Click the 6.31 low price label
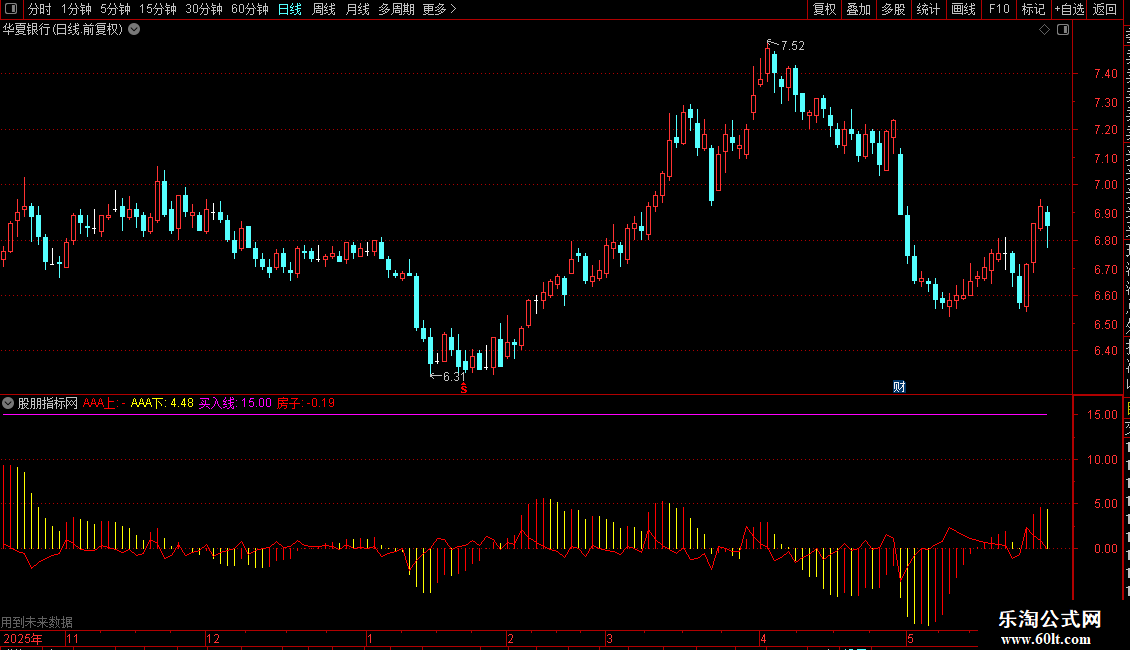 tap(454, 376)
